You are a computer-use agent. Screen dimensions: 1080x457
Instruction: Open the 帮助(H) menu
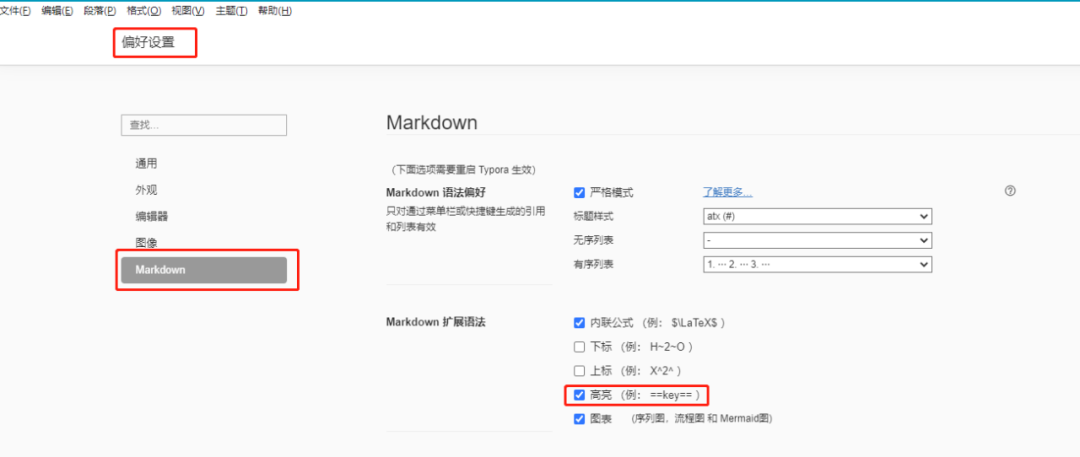(x=275, y=11)
